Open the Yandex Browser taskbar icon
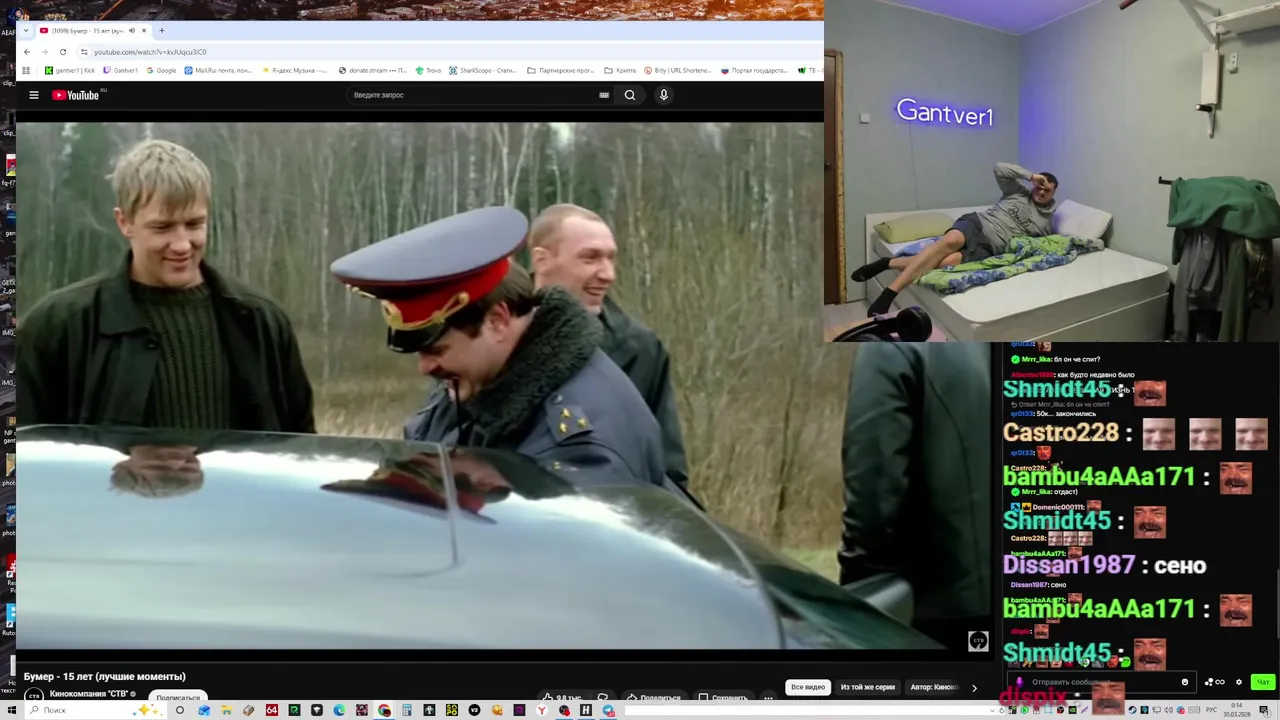 point(541,710)
